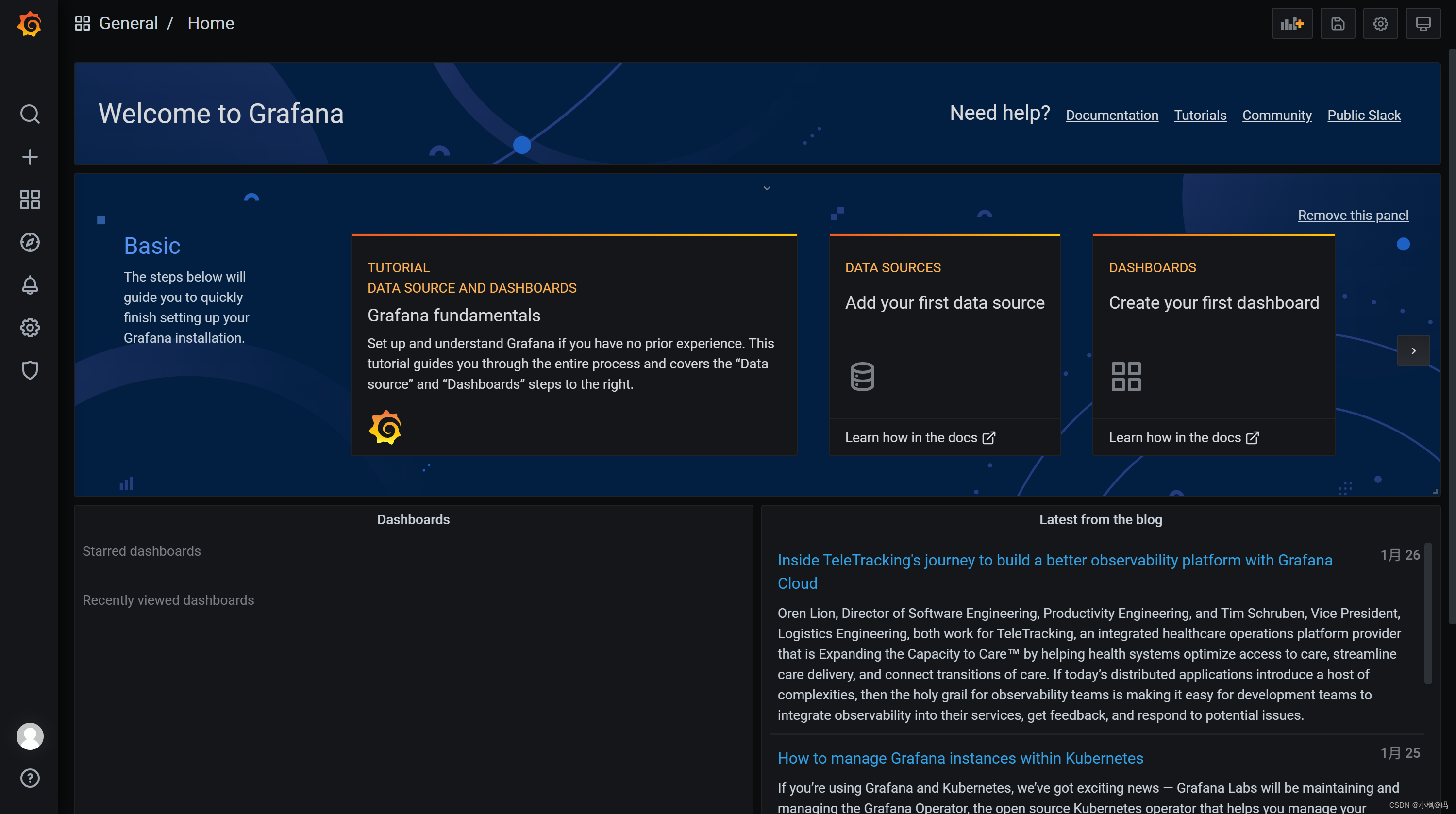Open Dashboard settings gear in toolbar
The height and width of the screenshot is (814, 1456).
1380,24
